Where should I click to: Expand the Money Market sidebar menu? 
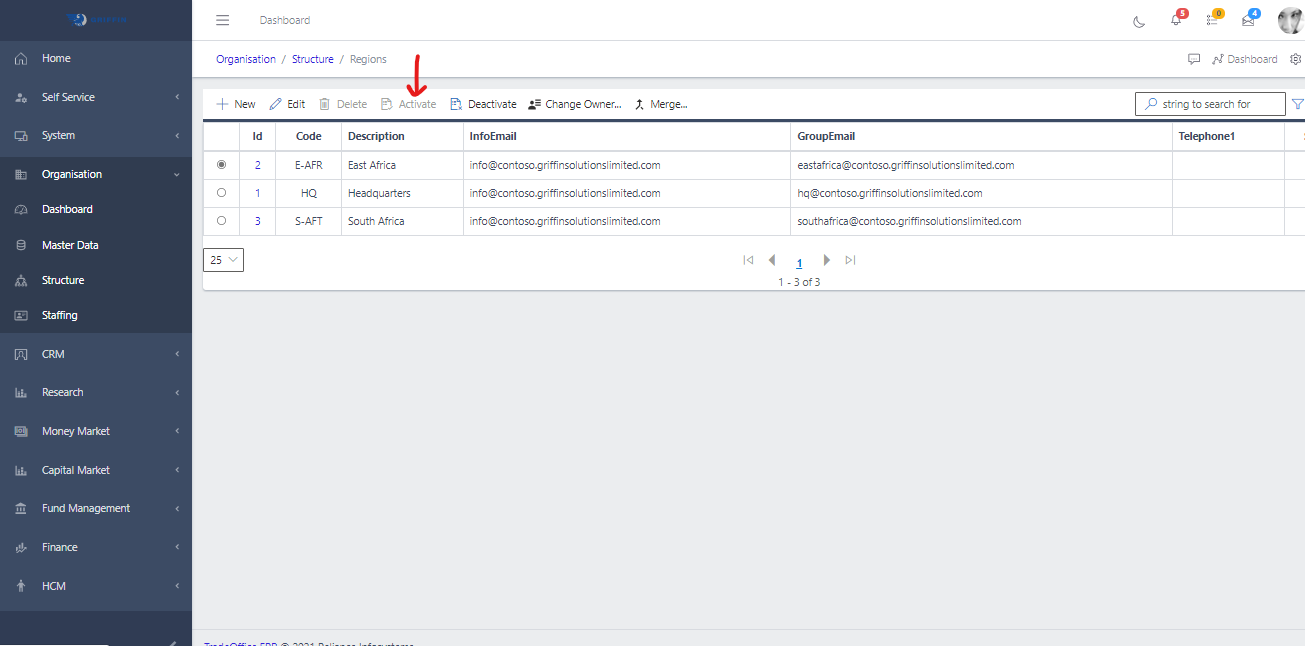point(96,431)
